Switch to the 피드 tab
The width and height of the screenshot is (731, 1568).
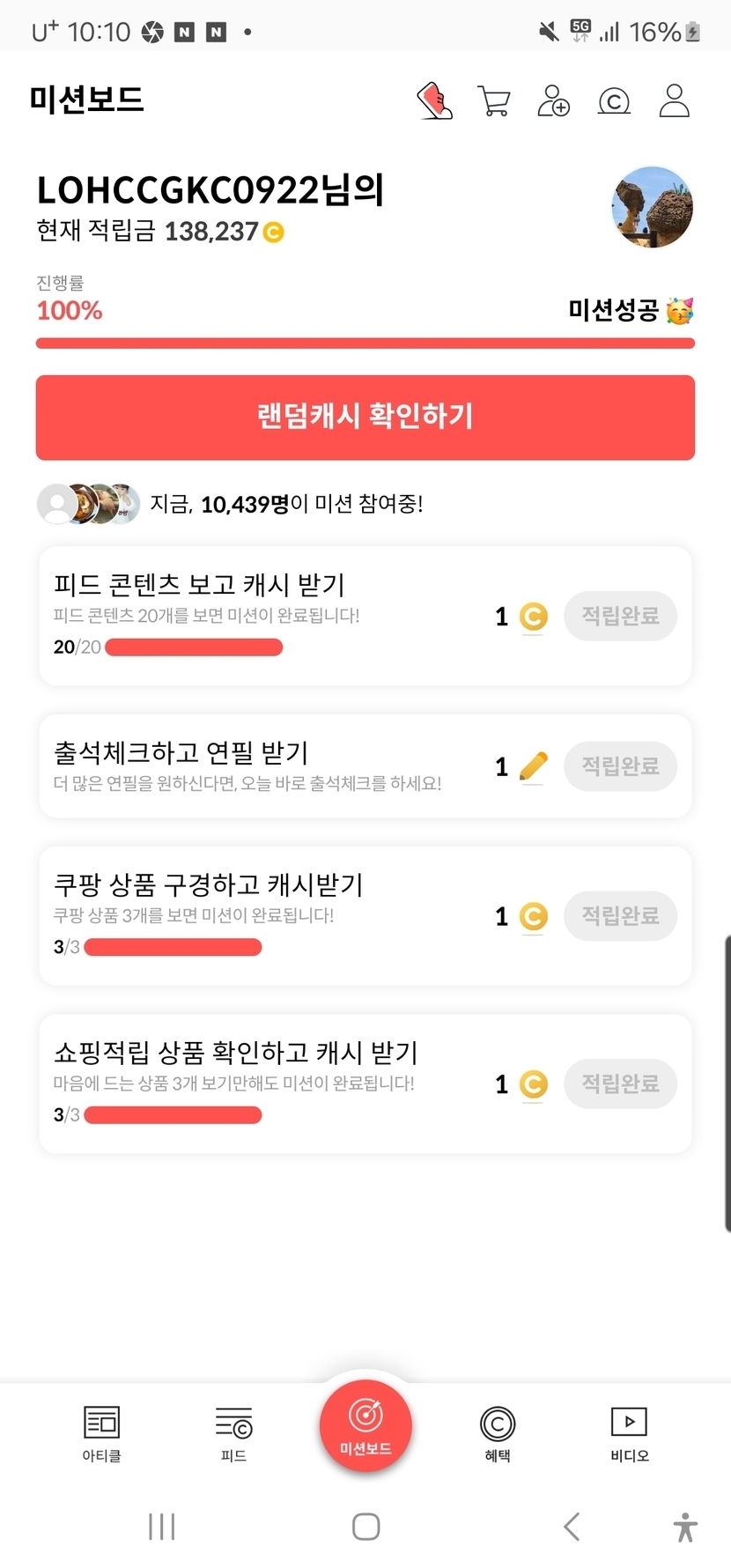[233, 1432]
